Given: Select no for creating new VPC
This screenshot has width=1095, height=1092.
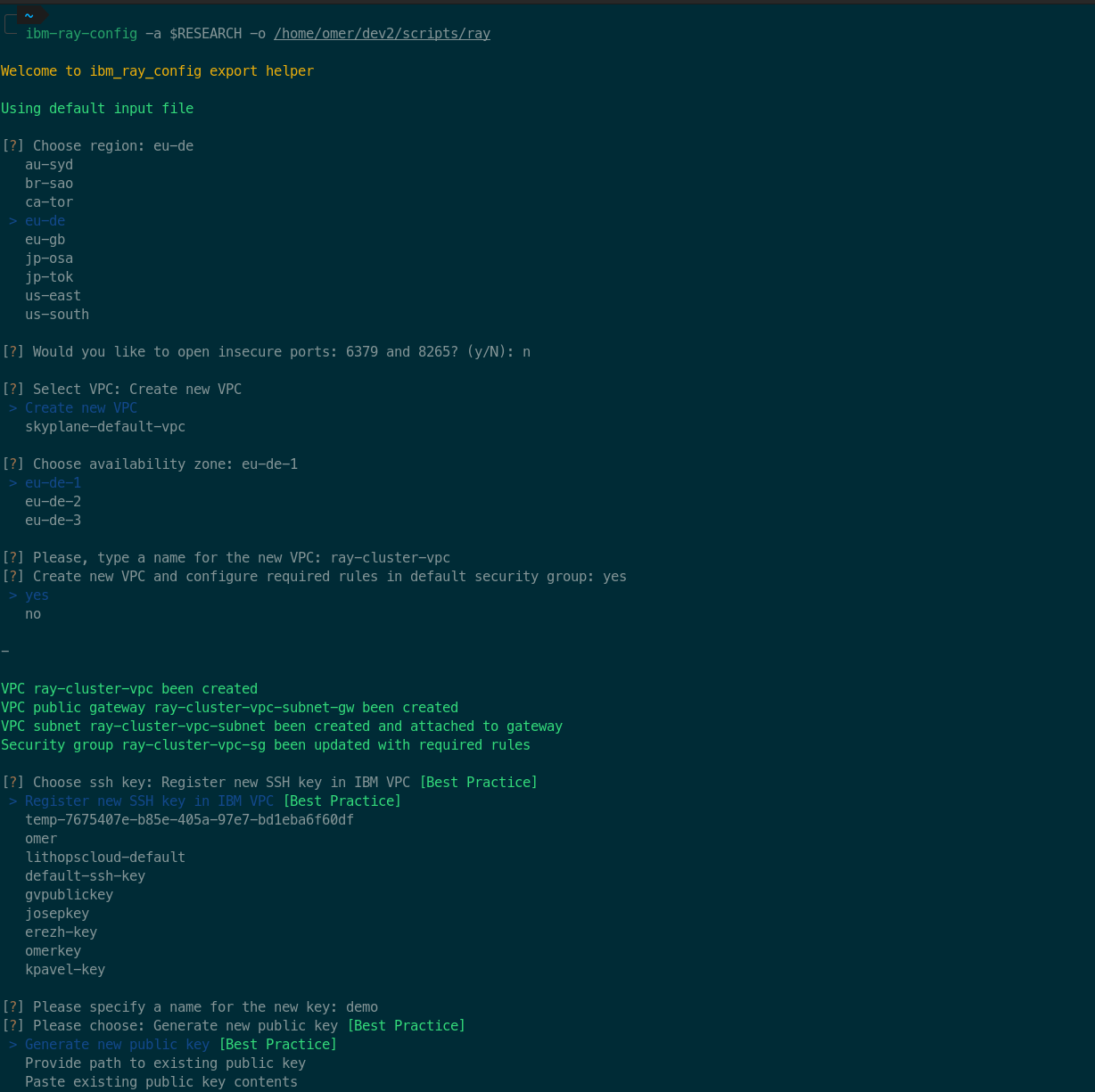Looking at the screenshot, I should [x=33, y=614].
